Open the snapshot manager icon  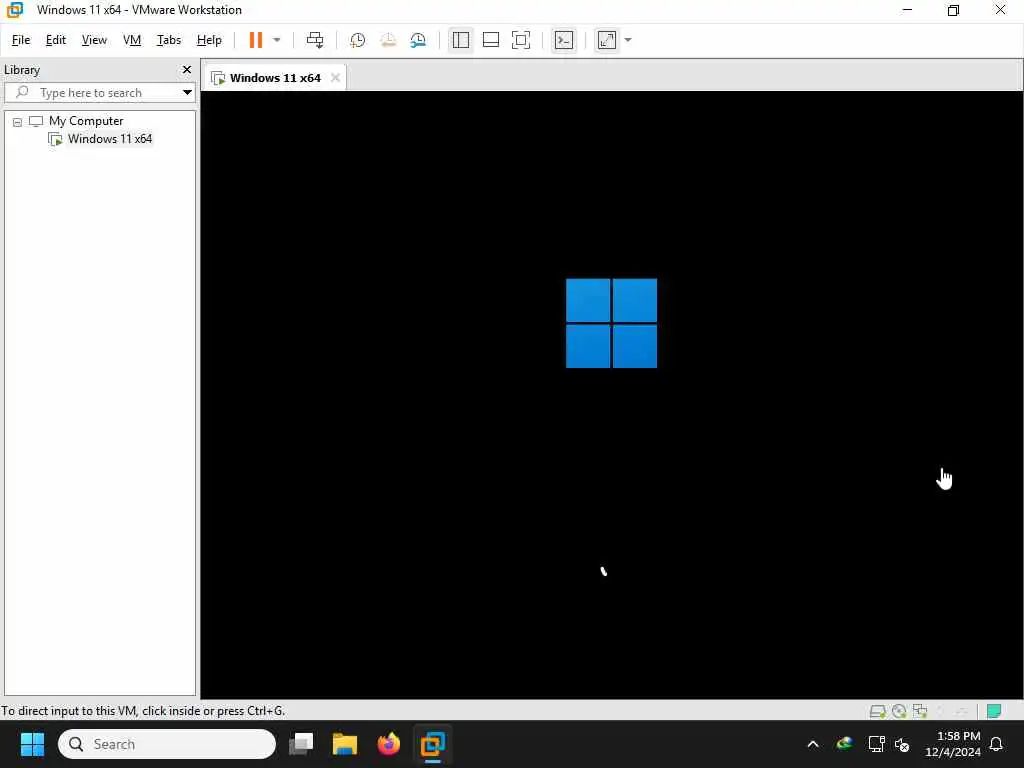(418, 40)
